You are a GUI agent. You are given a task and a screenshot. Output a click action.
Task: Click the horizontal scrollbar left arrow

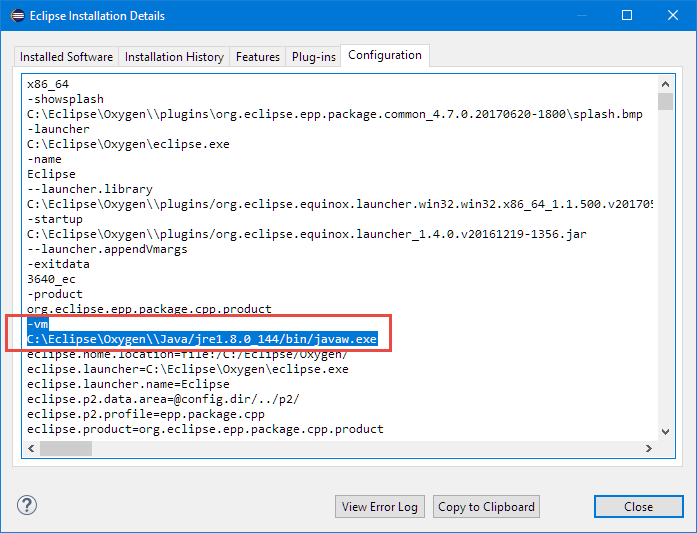point(31,449)
